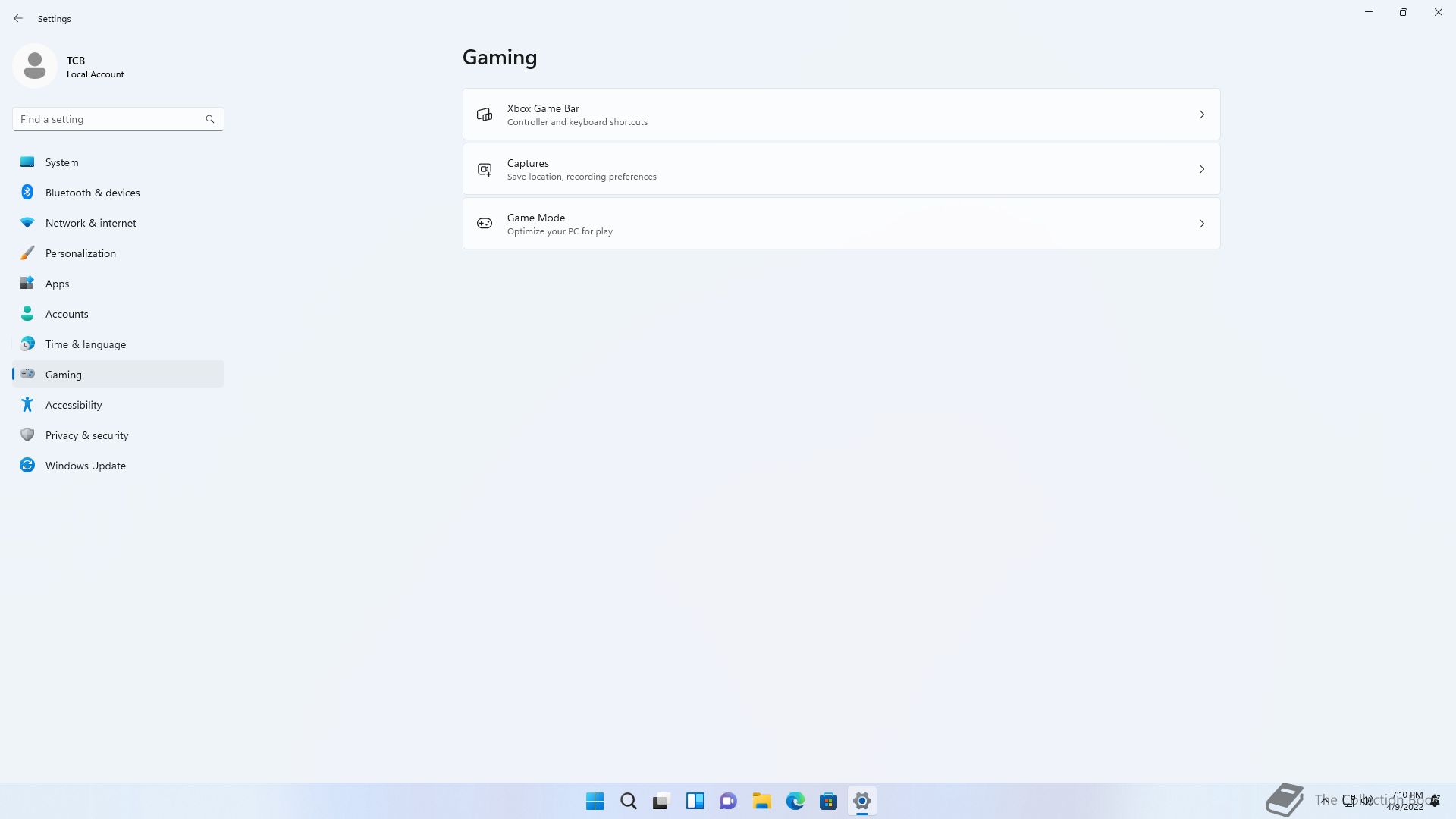Image resolution: width=1456 pixels, height=819 pixels.
Task: Select Personalization category
Action: pyautogui.click(x=118, y=253)
